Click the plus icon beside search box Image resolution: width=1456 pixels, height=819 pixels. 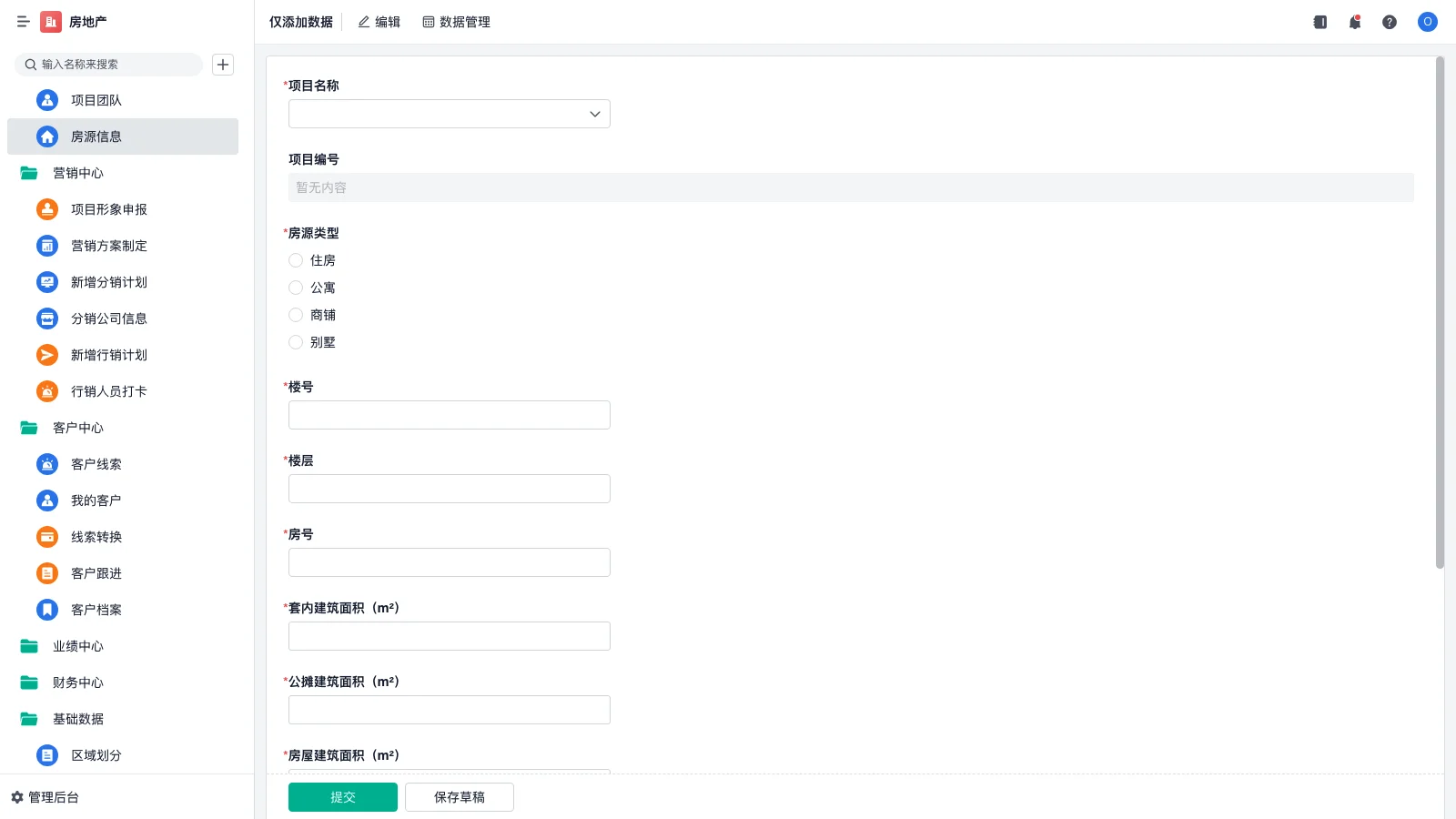(223, 65)
